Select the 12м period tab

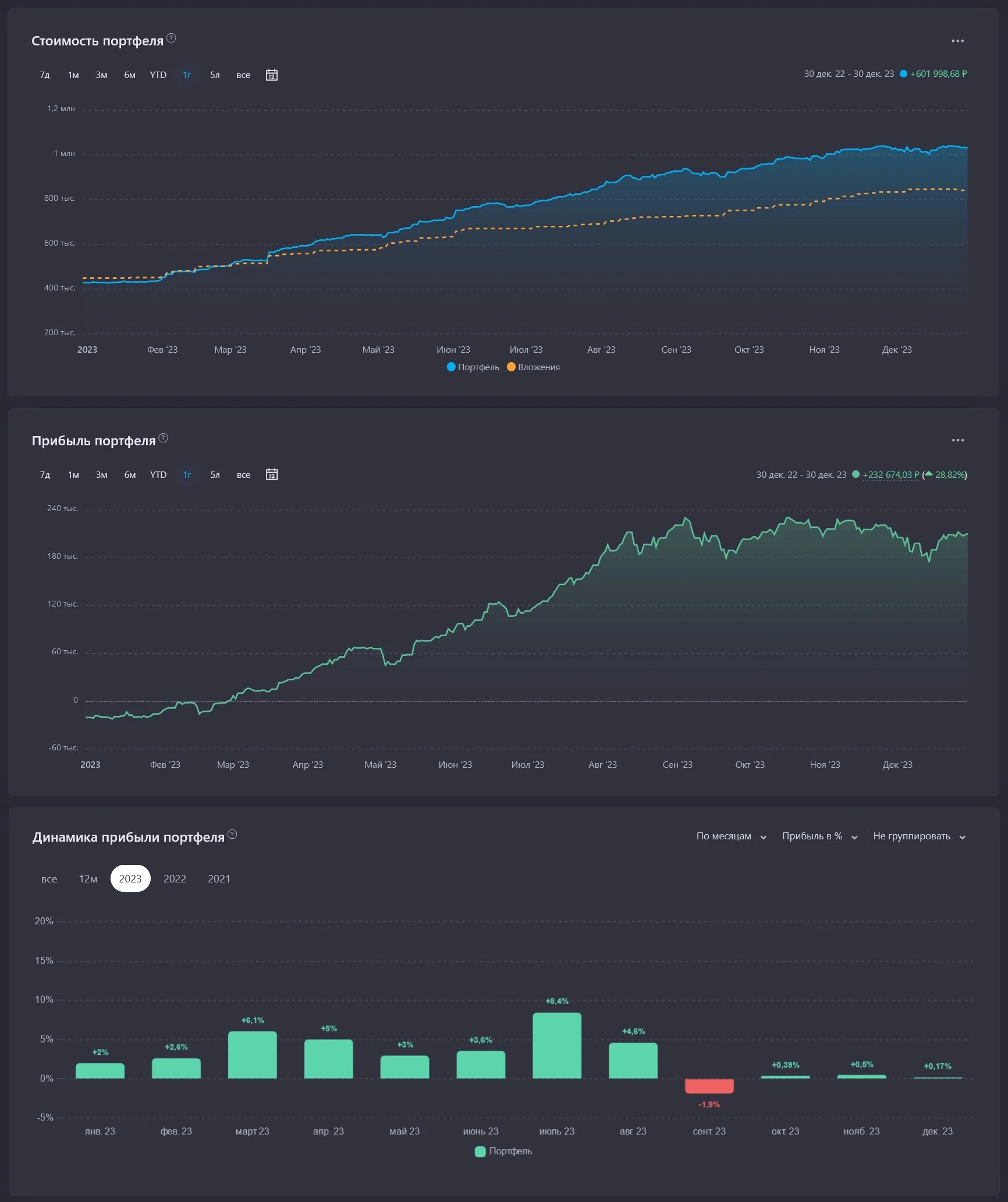88,878
